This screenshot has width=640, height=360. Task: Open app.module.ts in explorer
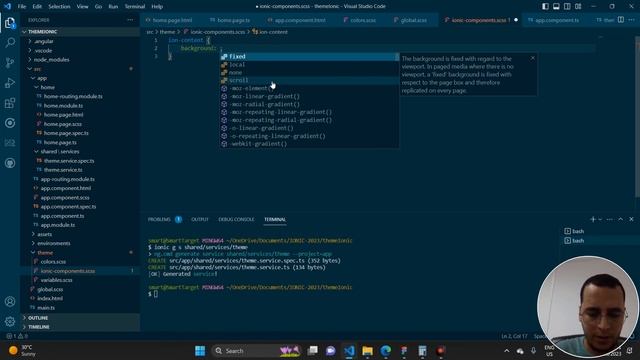pos(58,225)
